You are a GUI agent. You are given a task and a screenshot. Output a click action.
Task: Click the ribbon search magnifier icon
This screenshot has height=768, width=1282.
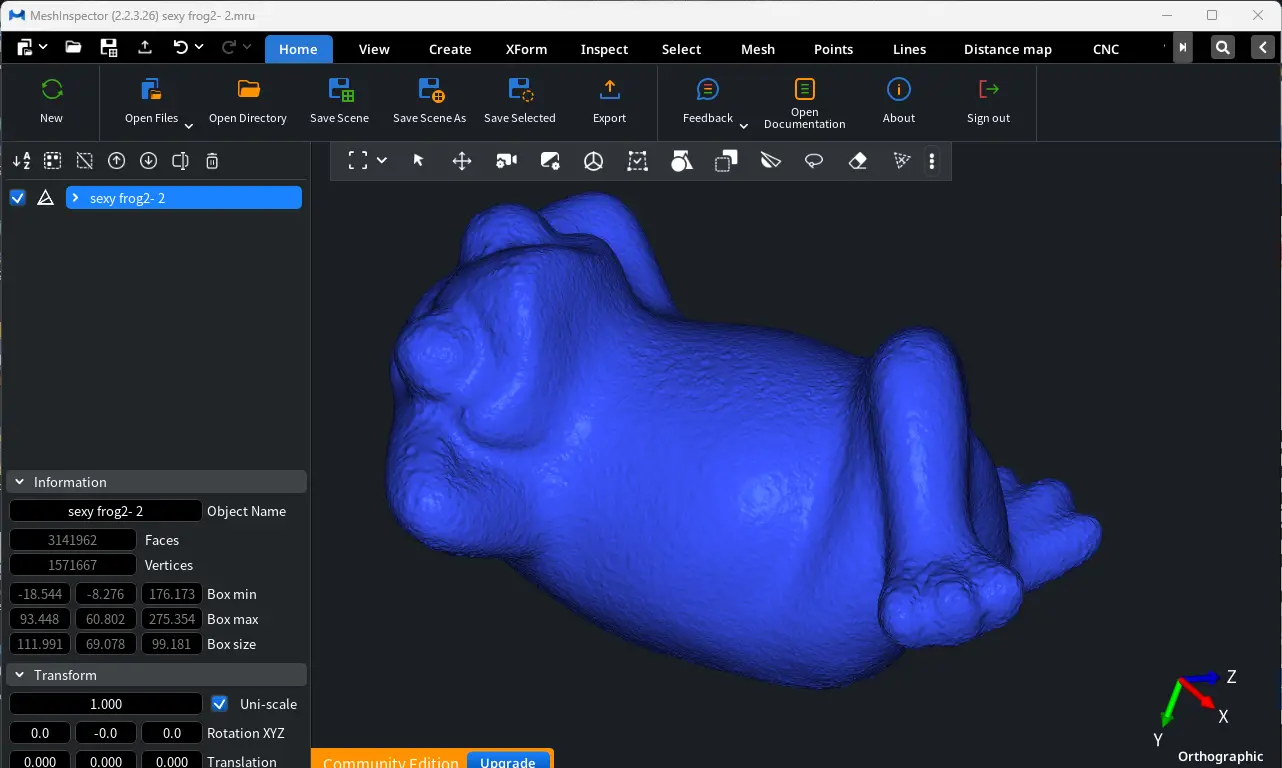[1223, 48]
